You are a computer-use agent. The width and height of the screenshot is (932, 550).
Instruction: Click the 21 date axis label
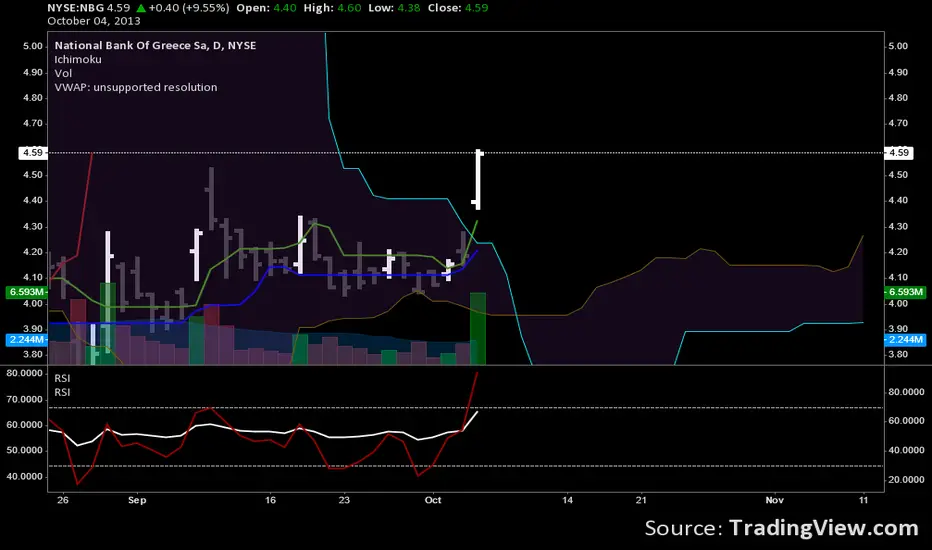pos(641,500)
